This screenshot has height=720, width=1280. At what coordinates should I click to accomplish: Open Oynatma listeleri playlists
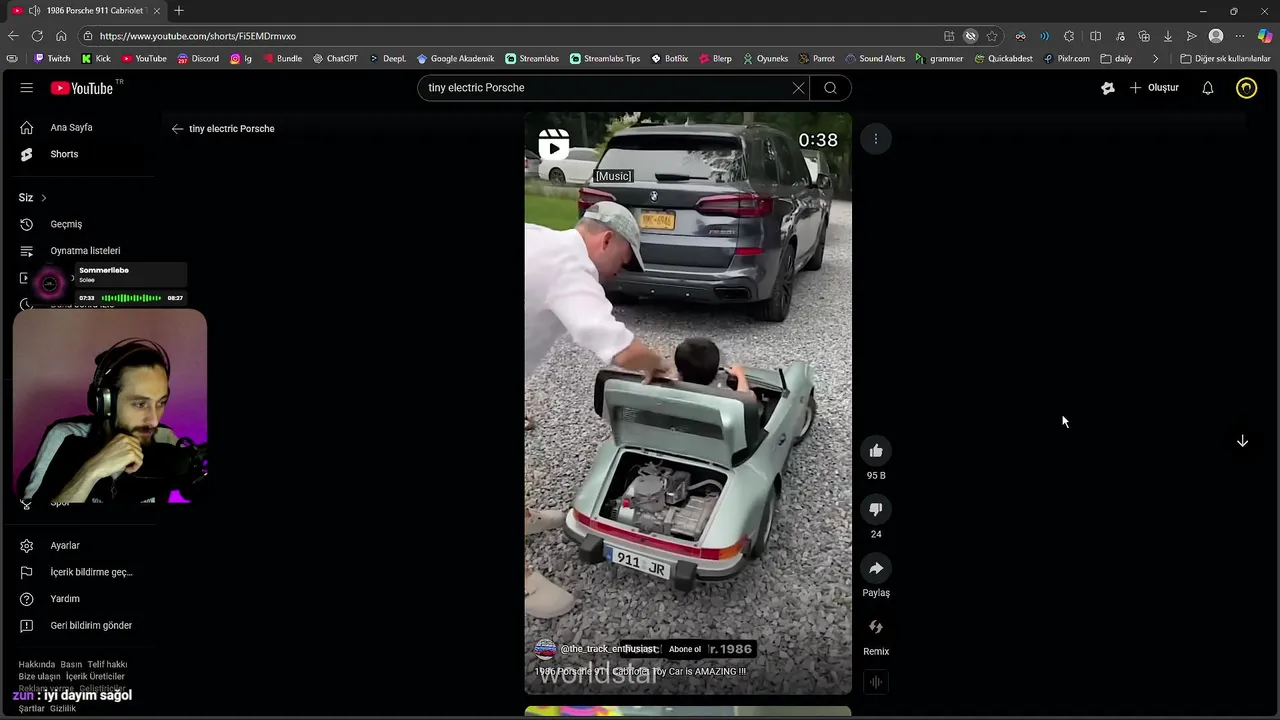point(85,251)
